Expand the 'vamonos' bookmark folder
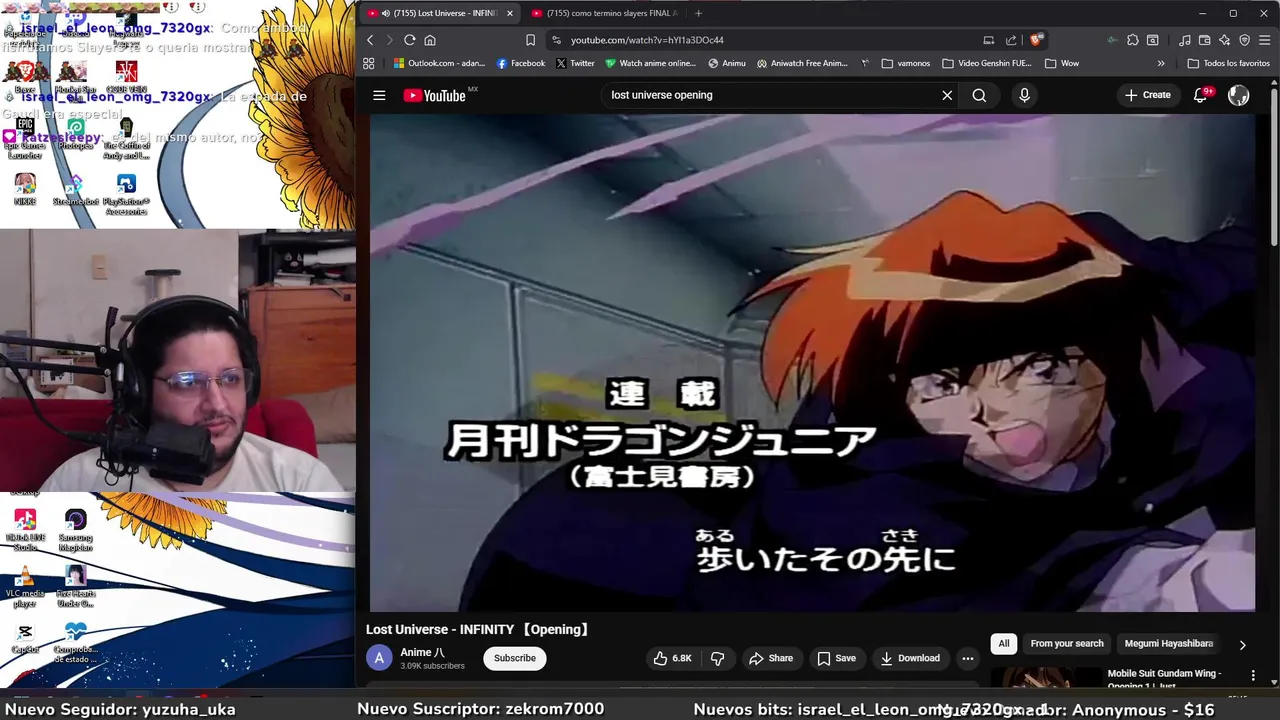Image resolution: width=1280 pixels, height=720 pixels. click(x=906, y=63)
